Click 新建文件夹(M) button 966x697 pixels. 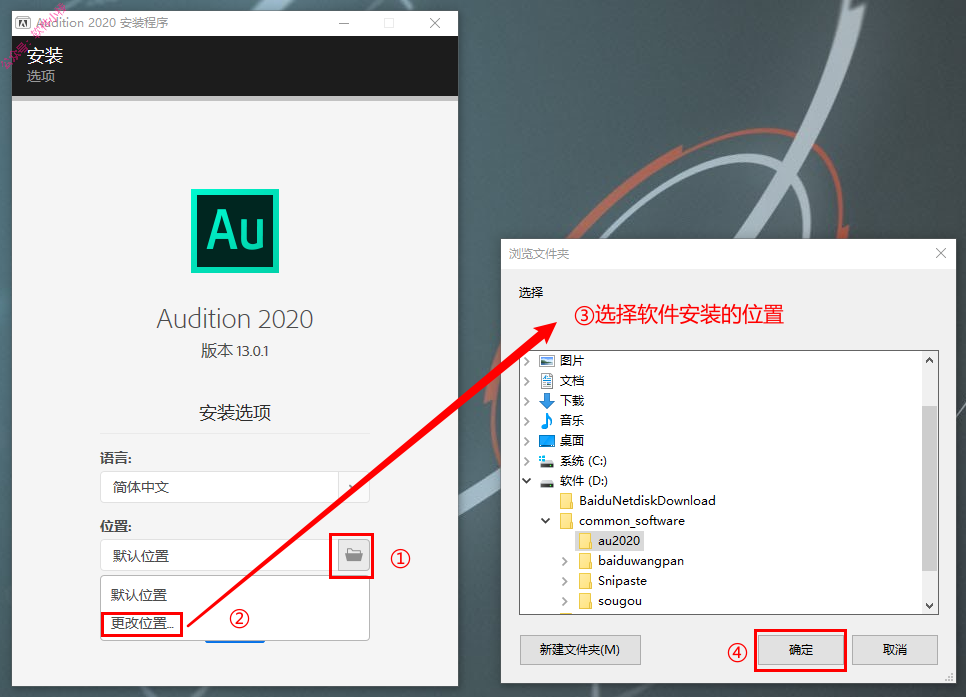coord(580,650)
